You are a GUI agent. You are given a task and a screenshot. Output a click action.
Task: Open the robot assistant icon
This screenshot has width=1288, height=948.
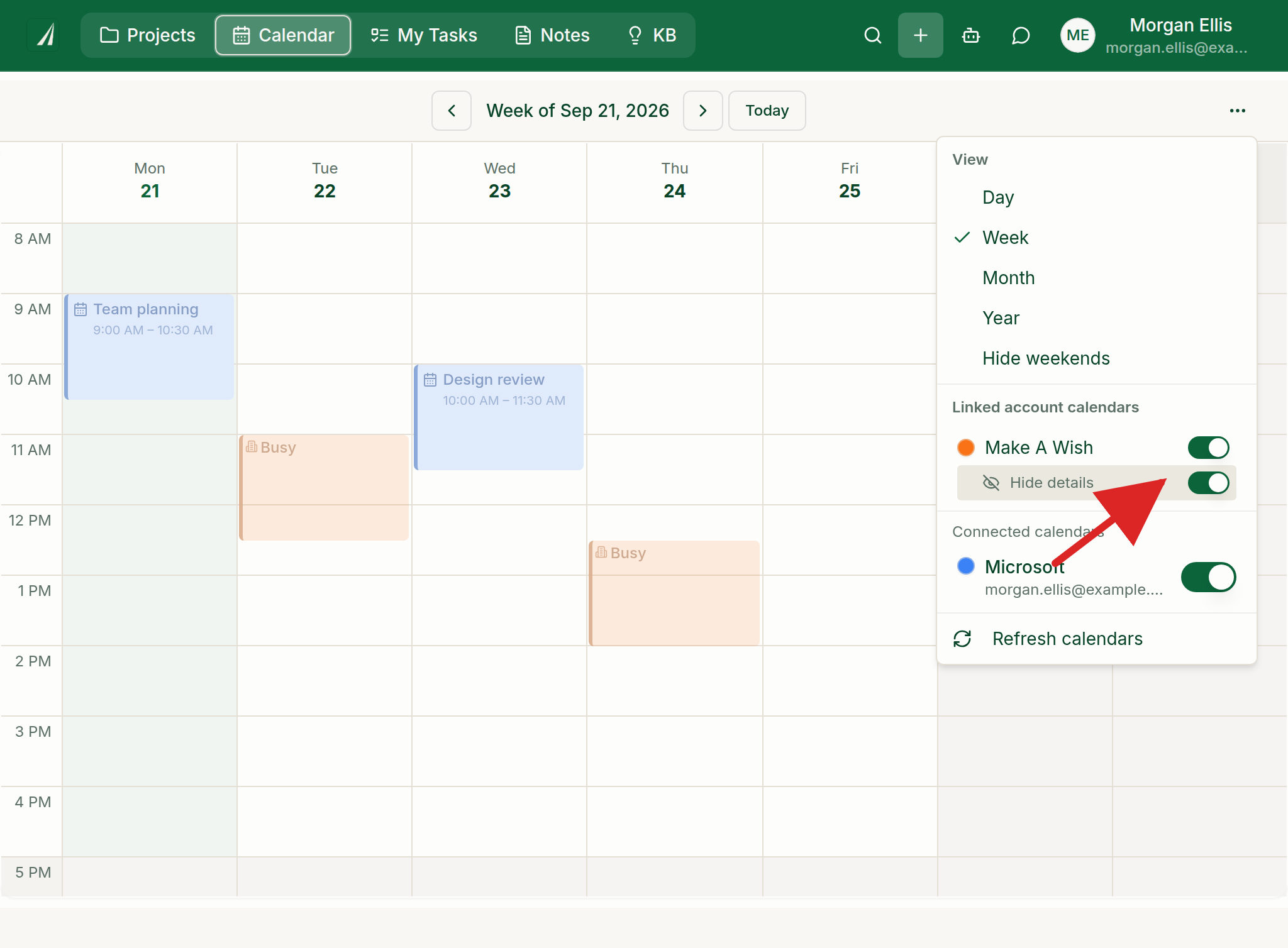971,35
